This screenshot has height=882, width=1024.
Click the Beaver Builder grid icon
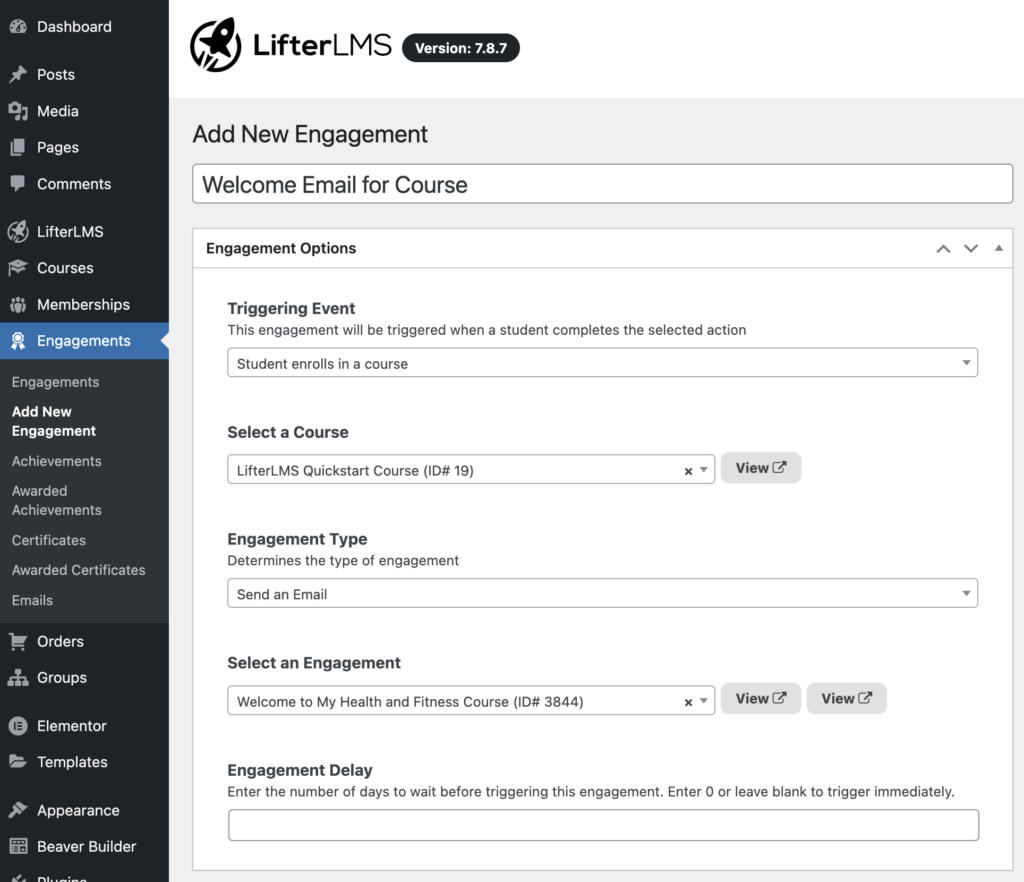pos(18,847)
